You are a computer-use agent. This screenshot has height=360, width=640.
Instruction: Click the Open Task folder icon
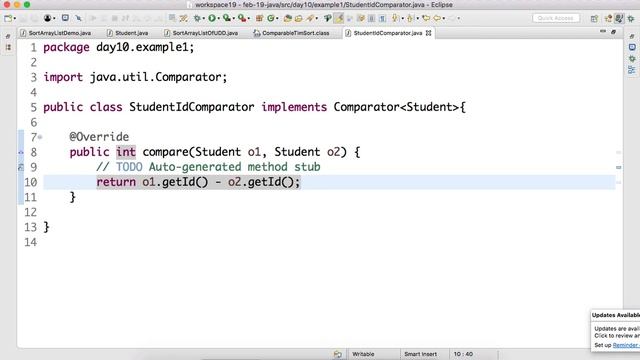298,18
